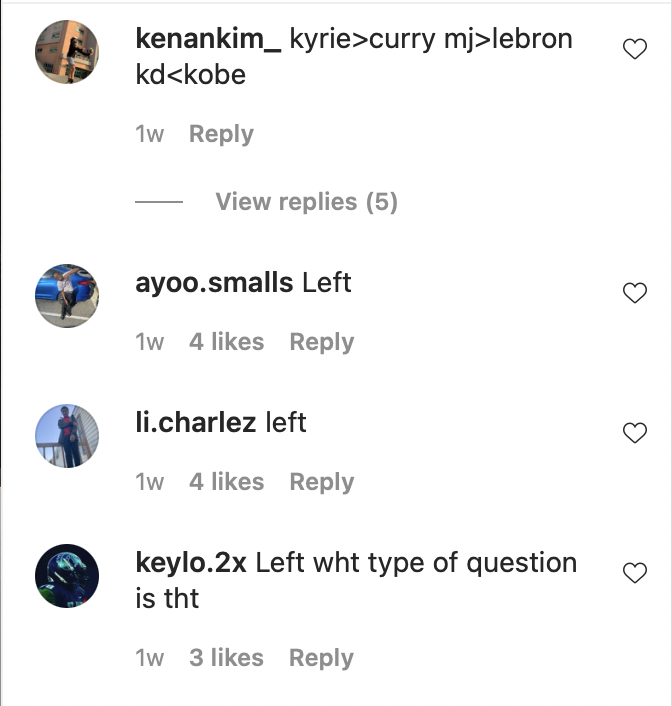Open keylo.2x helmet profile picture
Image resolution: width=672 pixels, height=706 pixels.
pyautogui.click(x=67, y=576)
